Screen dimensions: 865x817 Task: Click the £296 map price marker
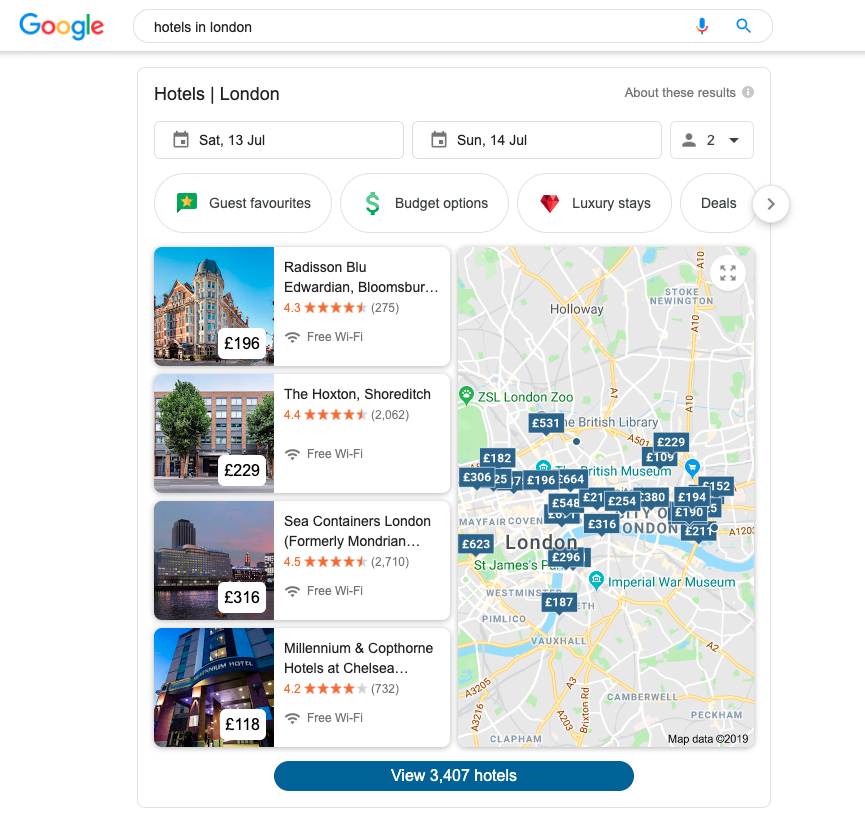point(566,557)
